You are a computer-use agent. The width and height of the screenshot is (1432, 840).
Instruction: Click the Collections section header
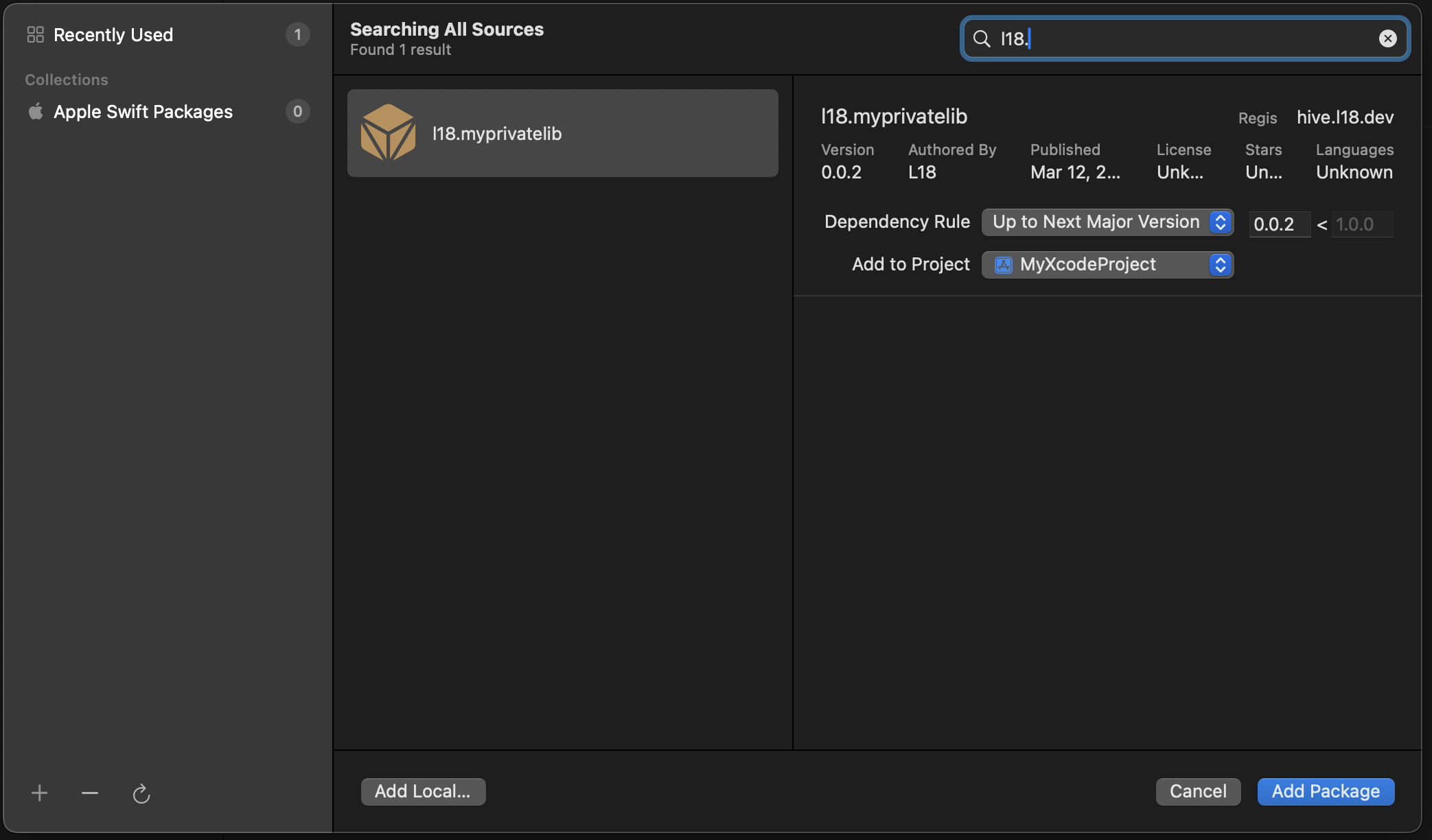click(67, 80)
